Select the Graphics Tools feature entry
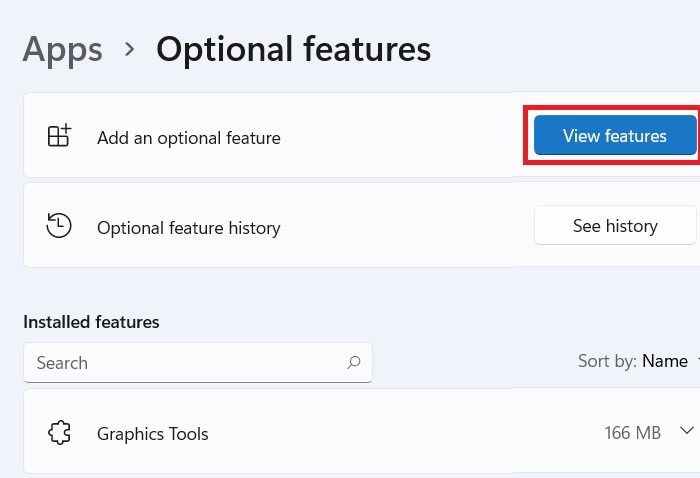Image resolution: width=700 pixels, height=478 pixels. click(152, 434)
